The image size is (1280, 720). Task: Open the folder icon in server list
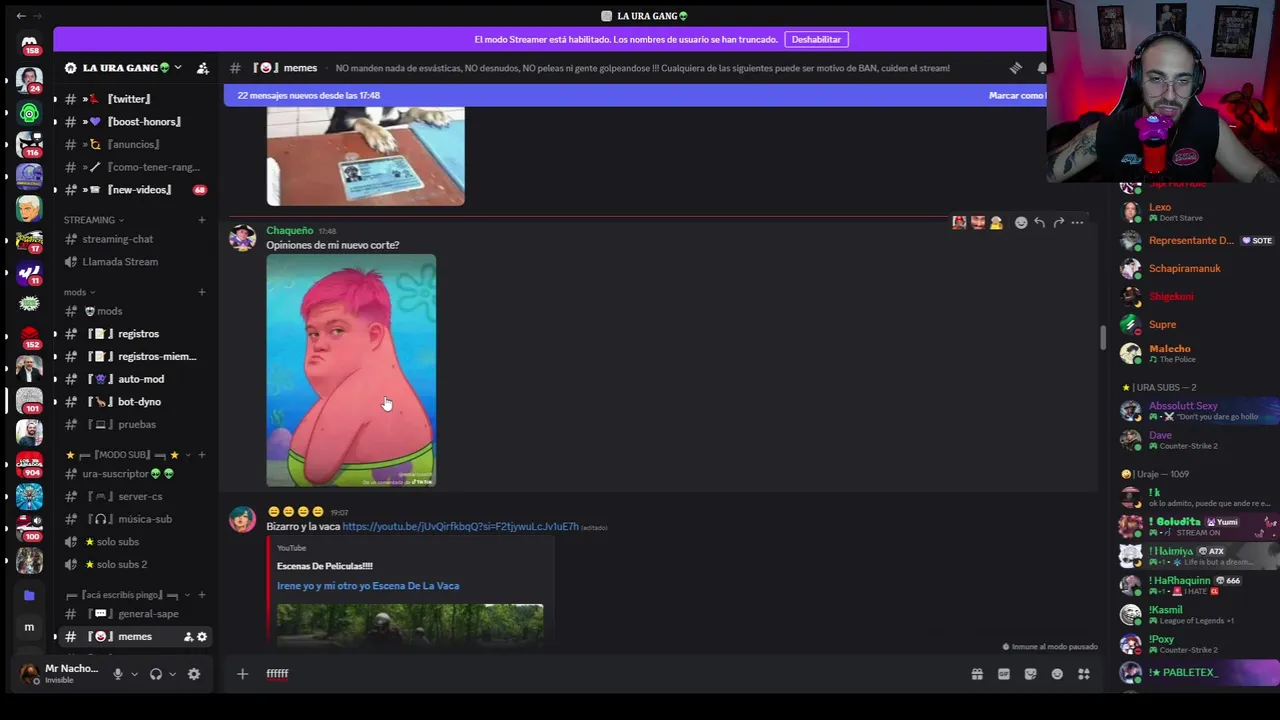[29, 596]
